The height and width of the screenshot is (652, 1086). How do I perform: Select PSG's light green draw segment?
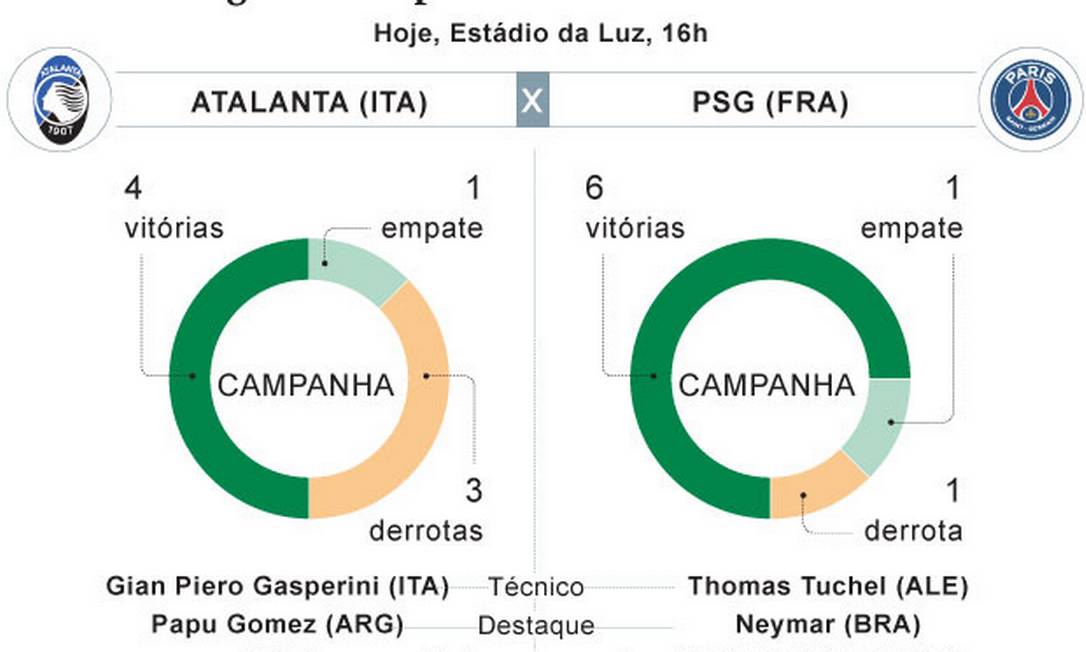click(x=880, y=425)
